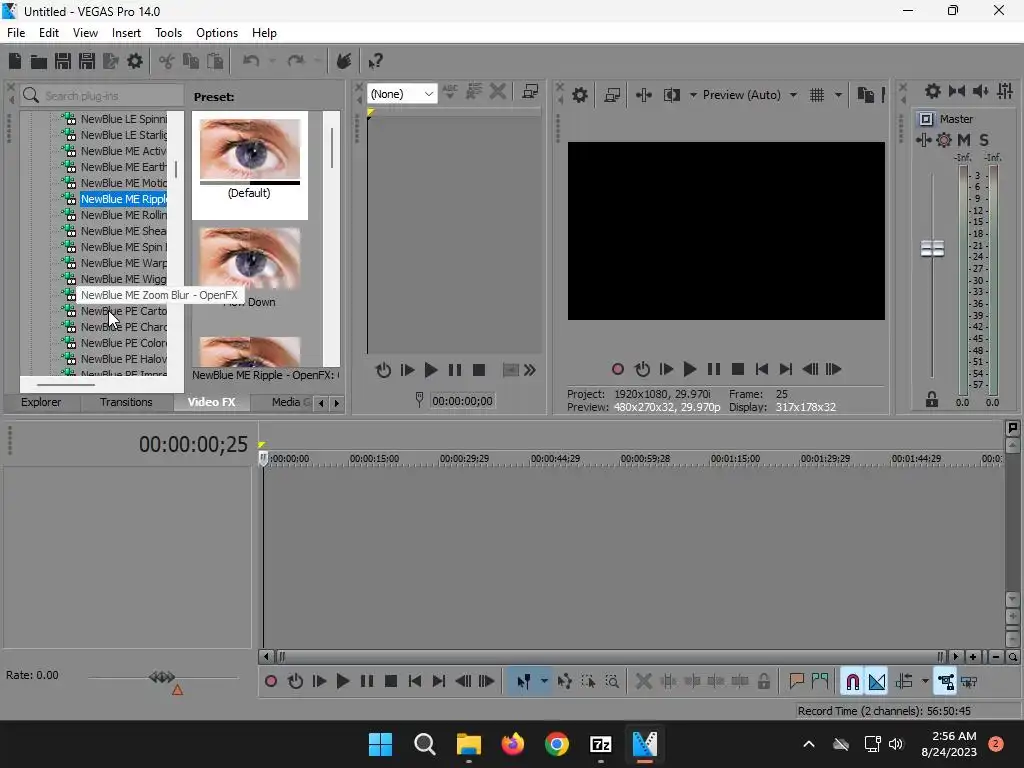1024x768 pixels.
Task: Open Video Preview properties gear icon
Action: pyautogui.click(x=579, y=95)
